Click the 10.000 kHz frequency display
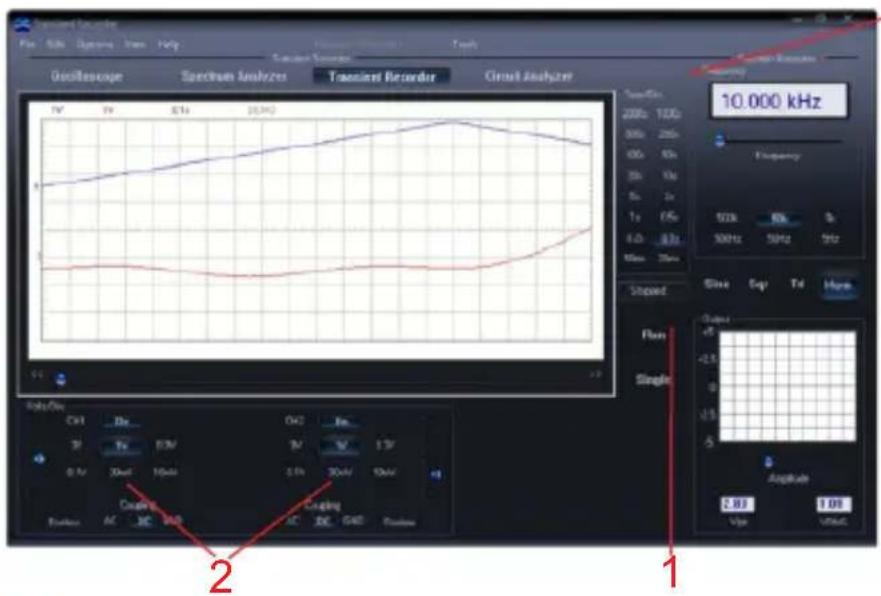This screenshot has height=596, width=881. coord(779,101)
